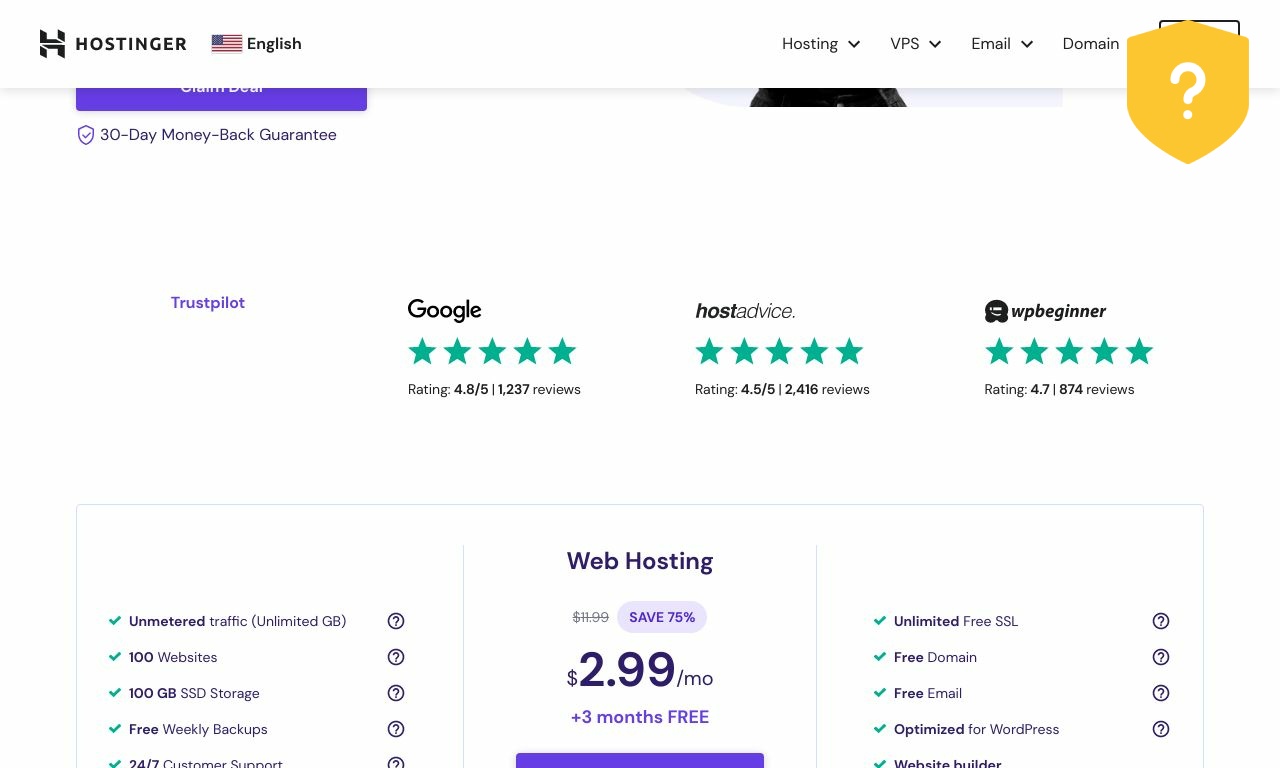
Task: Open help tooltip for 100 GB SSD Storage
Action: (396, 693)
